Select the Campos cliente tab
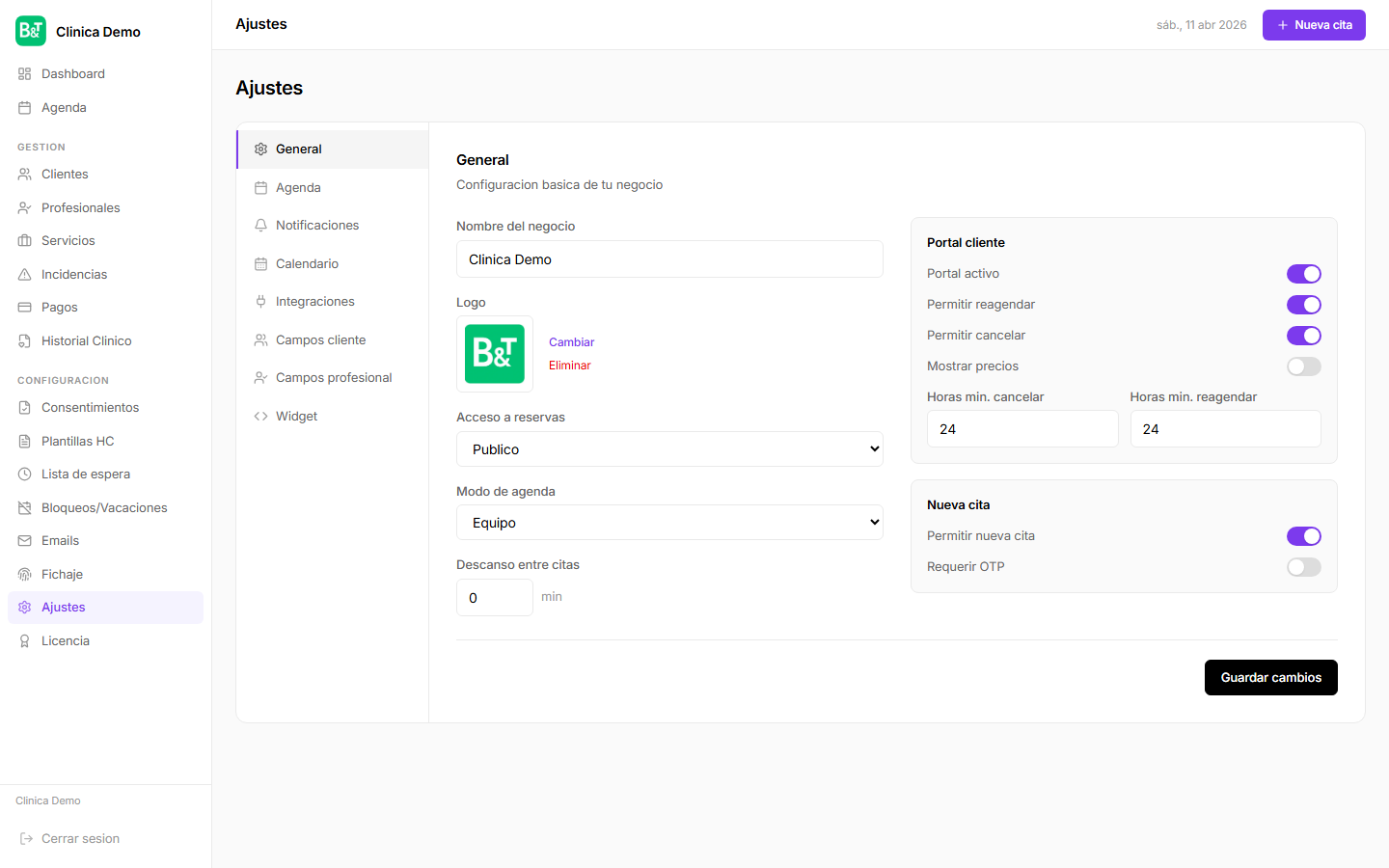The height and width of the screenshot is (868, 1389). (333, 340)
